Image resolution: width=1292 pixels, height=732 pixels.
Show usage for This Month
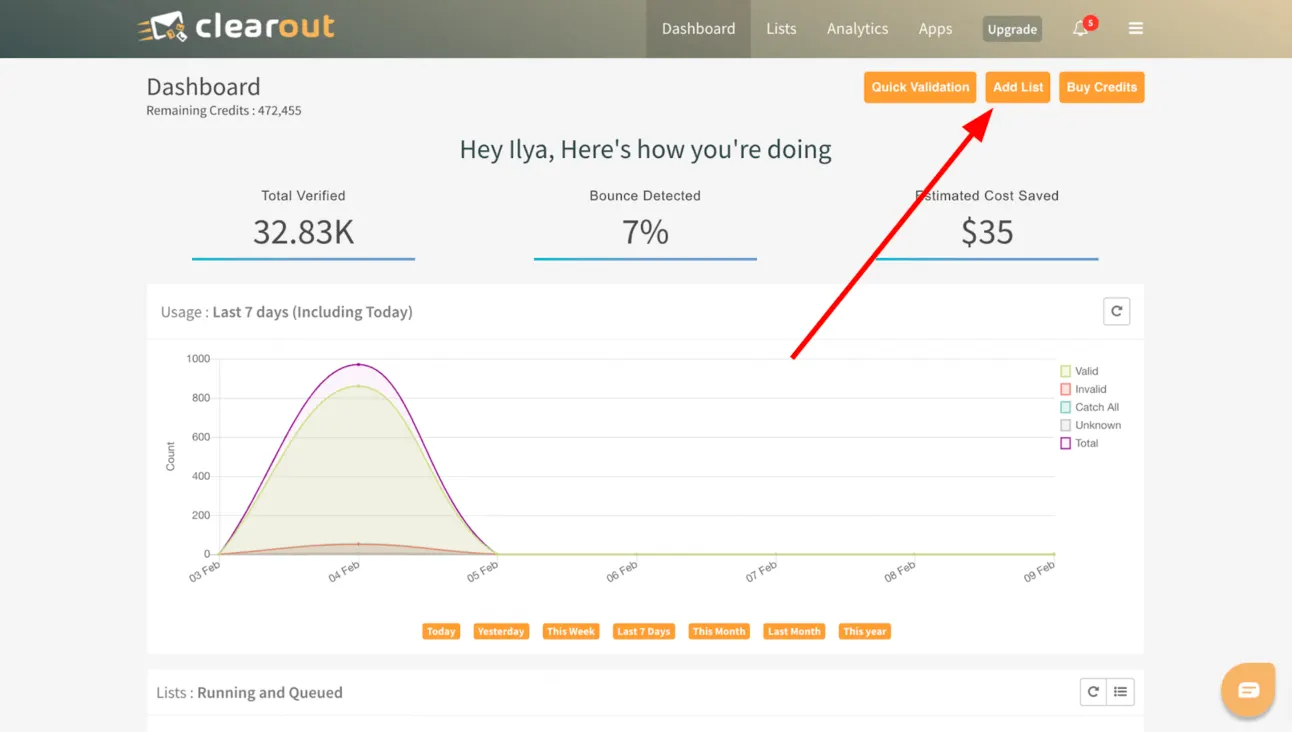tap(719, 631)
